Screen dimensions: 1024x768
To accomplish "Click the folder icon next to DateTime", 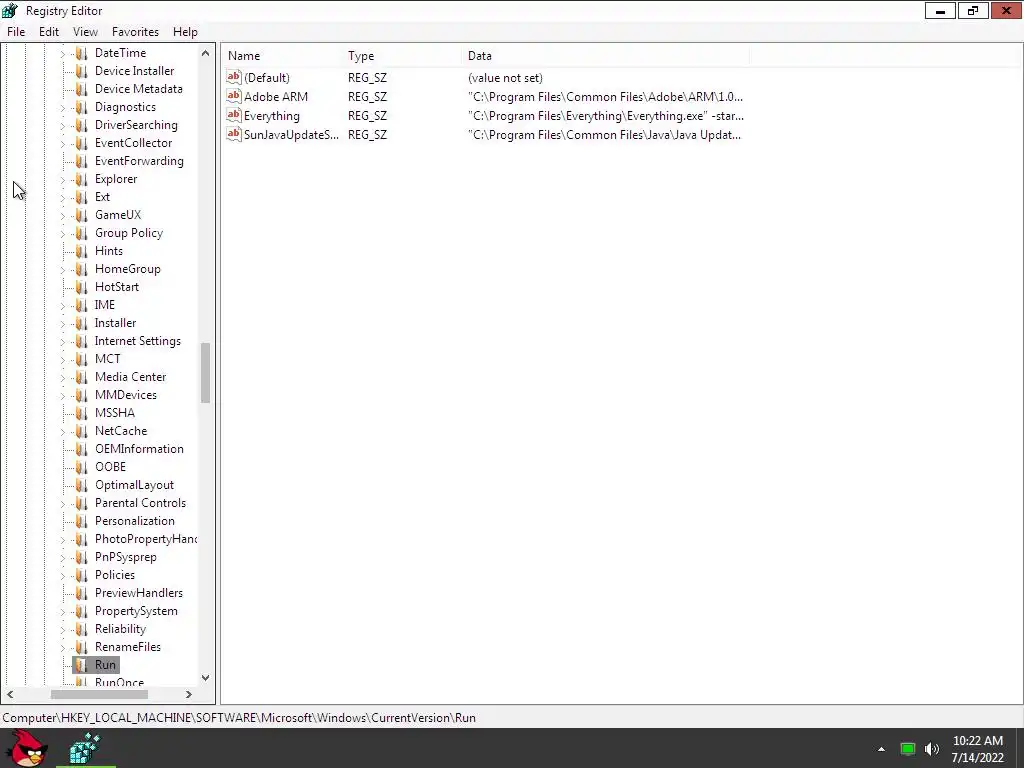I will coord(82,53).
